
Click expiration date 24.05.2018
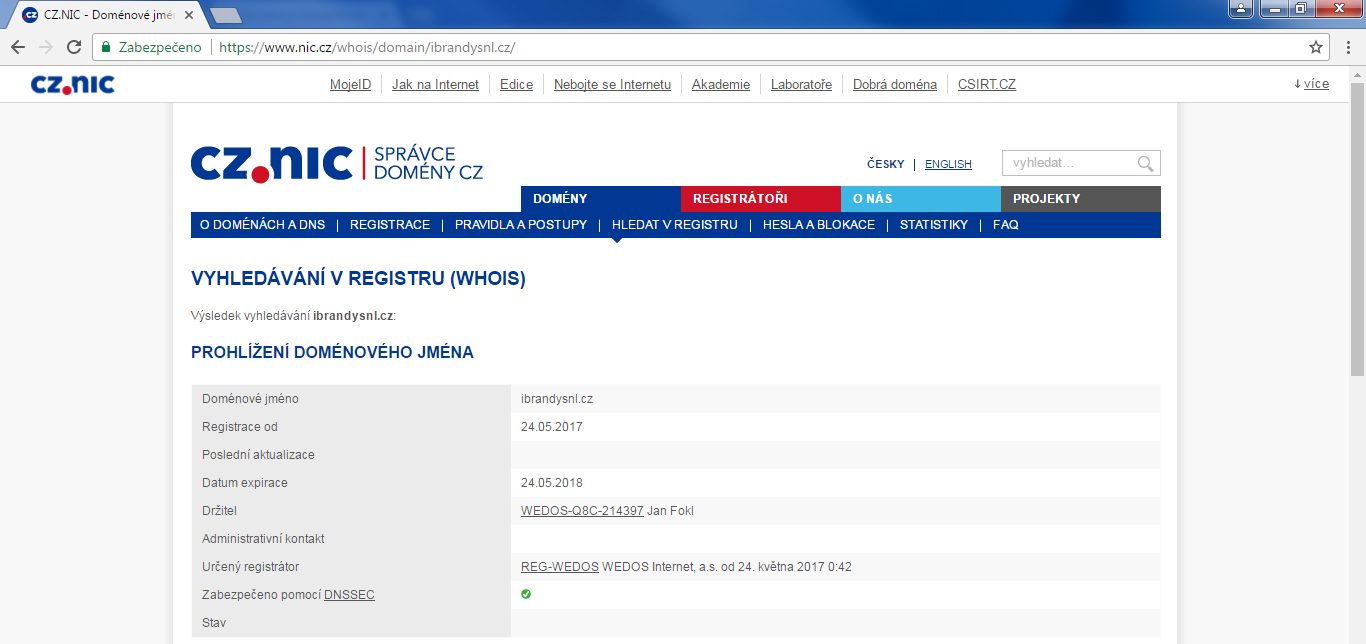pos(552,483)
